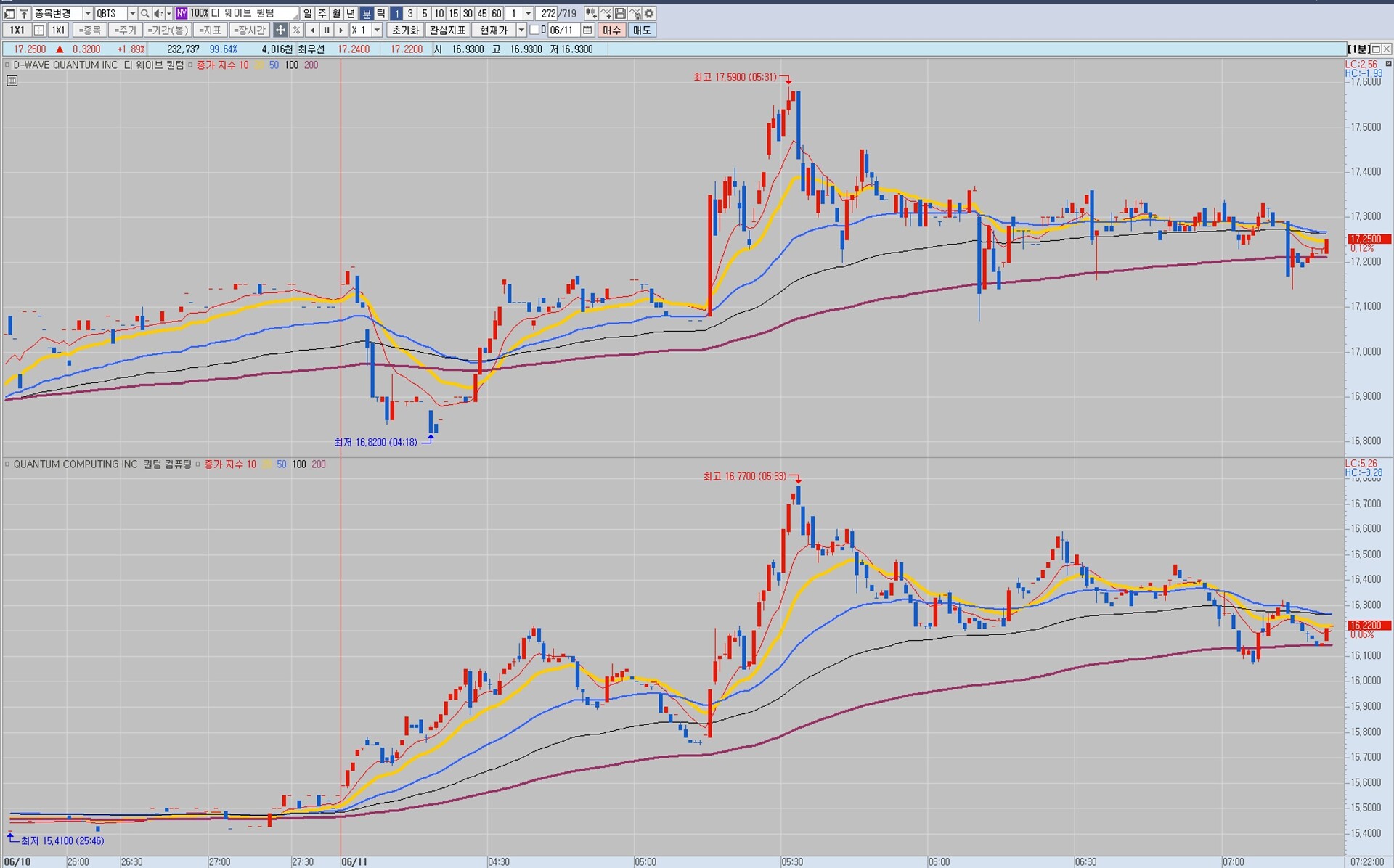
Task: Click the pin window icon
Action: point(24,14)
